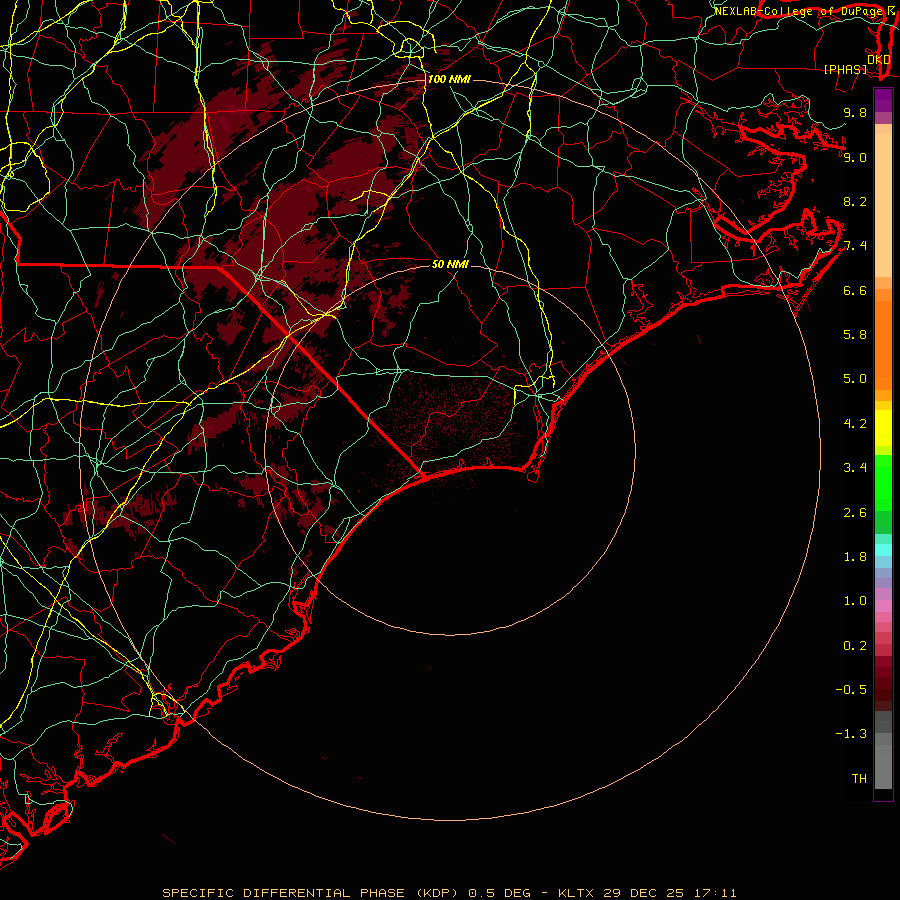Click the [PHAS] unit label

tap(845, 69)
